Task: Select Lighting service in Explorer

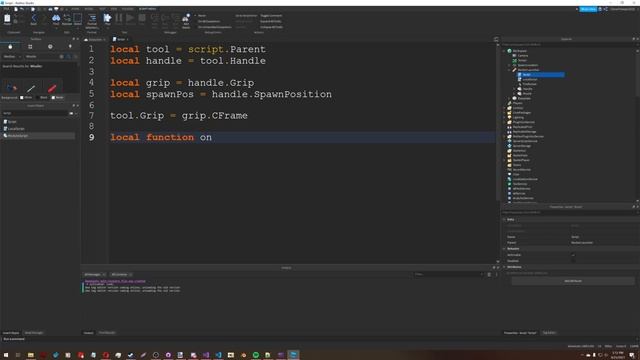Action: (518, 117)
